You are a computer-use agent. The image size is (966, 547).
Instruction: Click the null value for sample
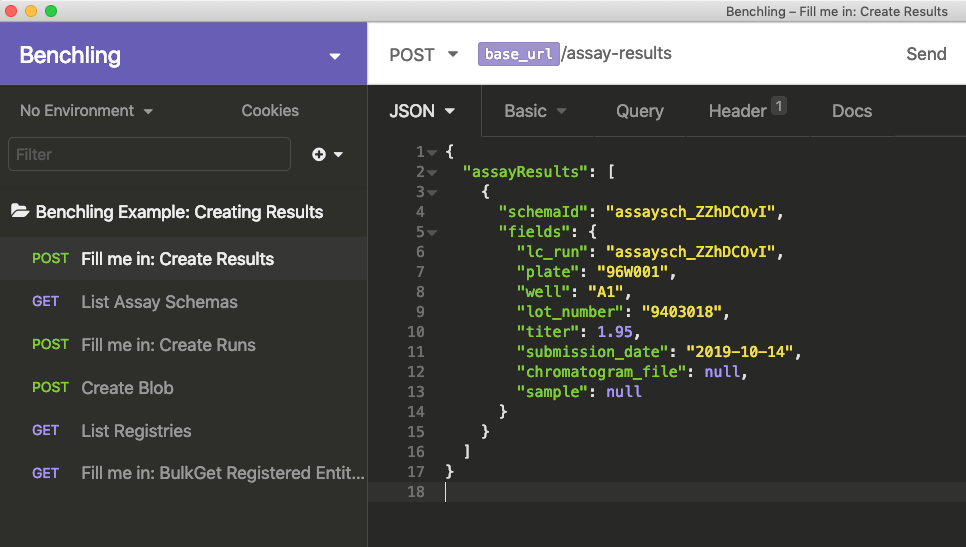coord(623,392)
